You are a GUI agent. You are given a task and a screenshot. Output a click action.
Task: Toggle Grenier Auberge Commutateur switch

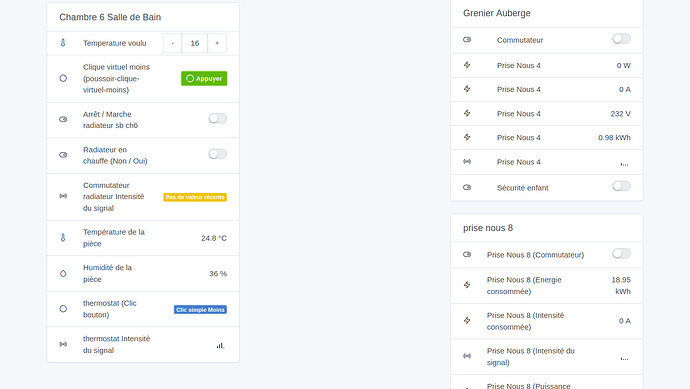pyautogui.click(x=621, y=39)
